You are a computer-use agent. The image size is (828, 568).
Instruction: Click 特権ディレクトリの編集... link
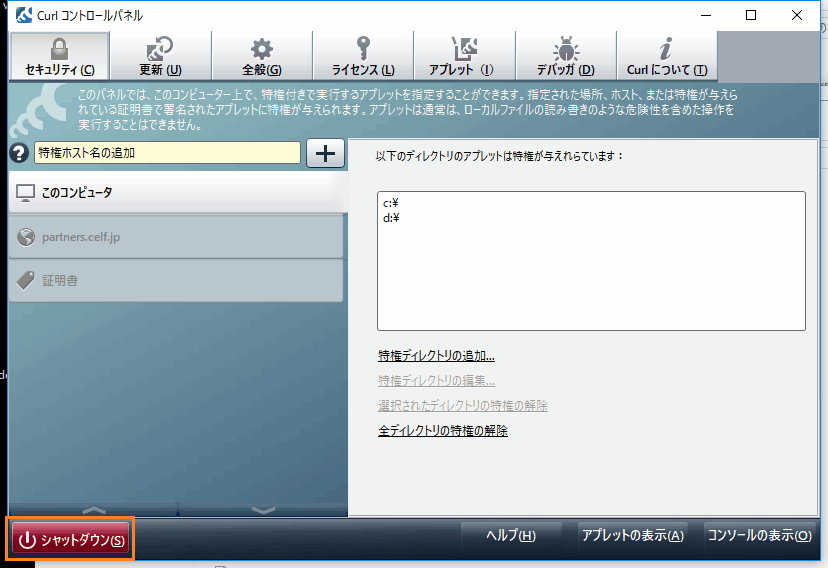tap(436, 381)
